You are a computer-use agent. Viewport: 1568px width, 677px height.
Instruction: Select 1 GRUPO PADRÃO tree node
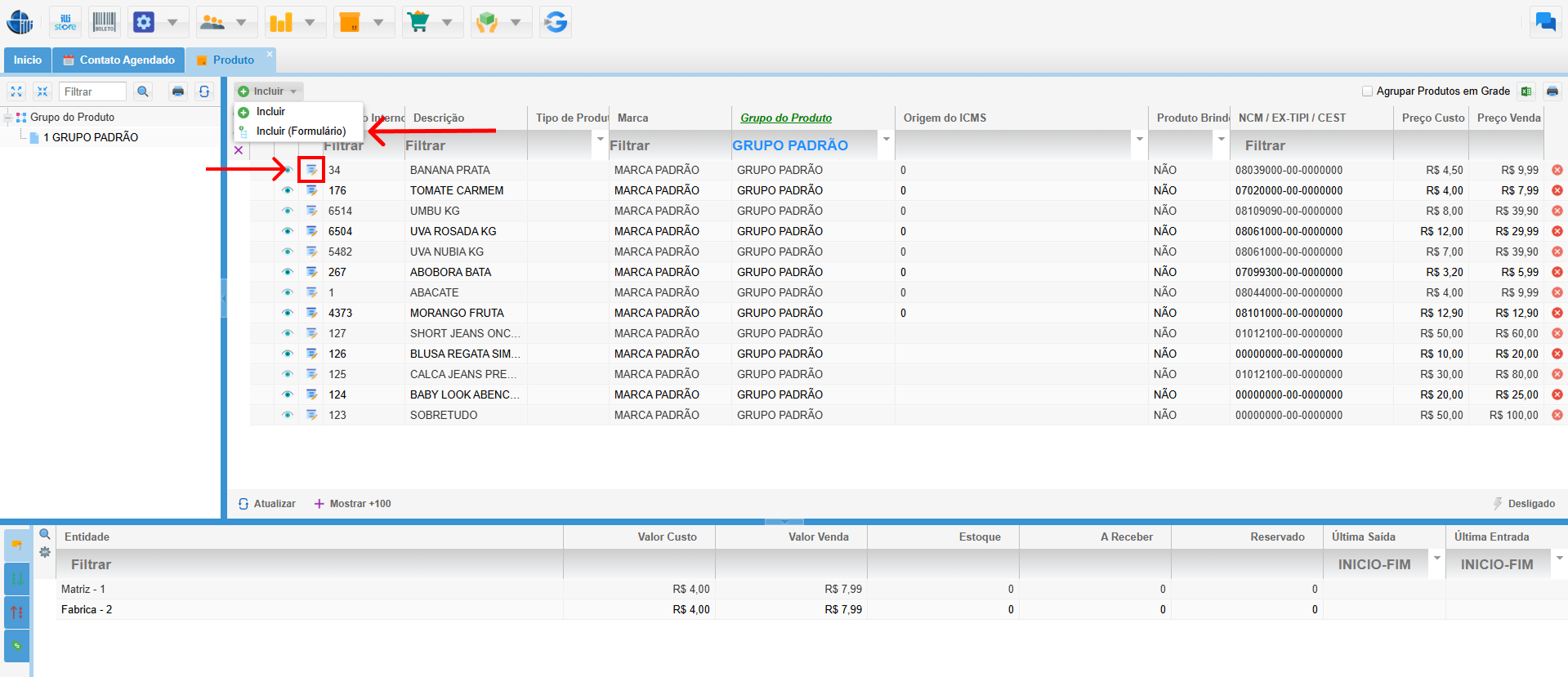[90, 137]
